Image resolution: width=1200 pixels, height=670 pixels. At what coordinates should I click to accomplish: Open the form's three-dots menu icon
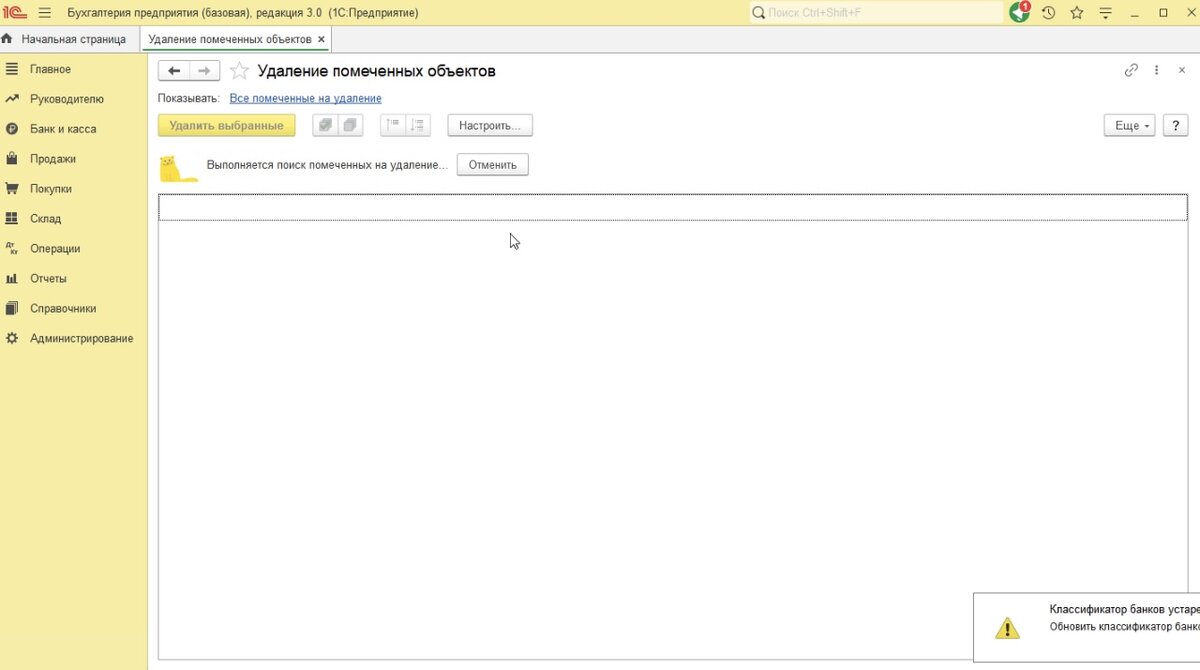pos(1157,71)
